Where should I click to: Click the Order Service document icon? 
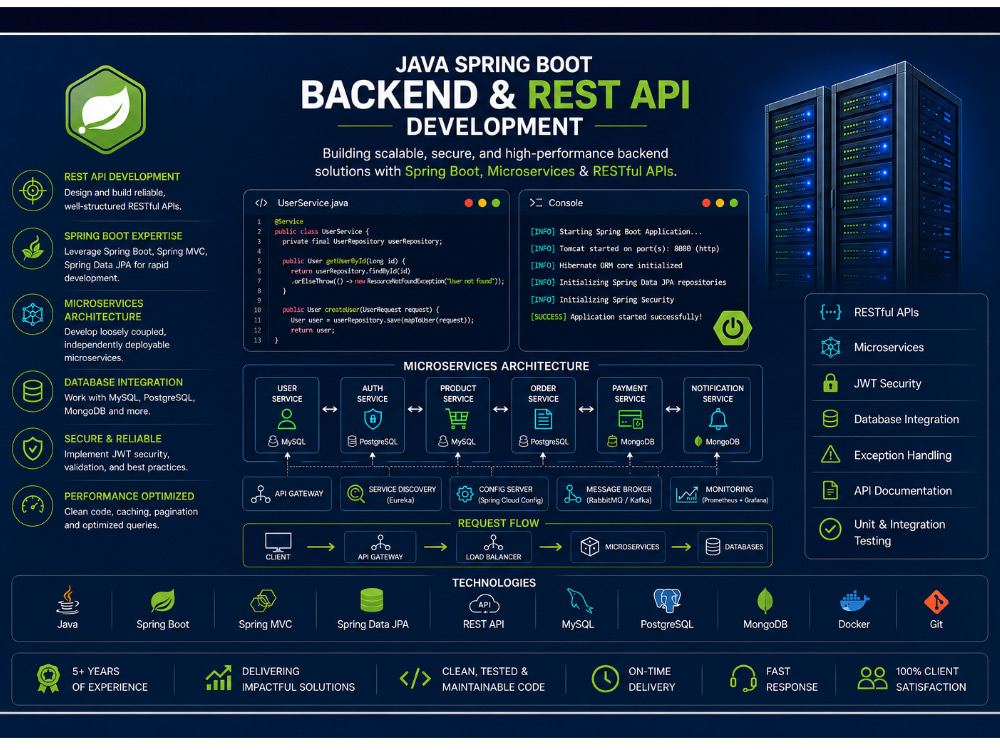[543, 419]
